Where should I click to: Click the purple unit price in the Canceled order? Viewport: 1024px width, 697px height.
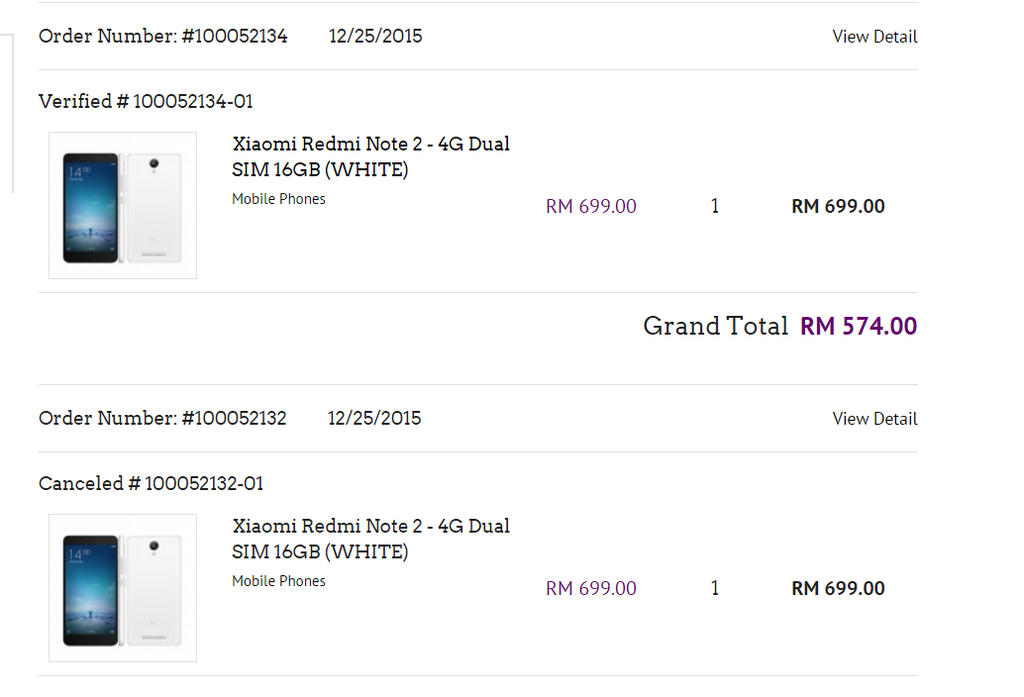tap(591, 589)
